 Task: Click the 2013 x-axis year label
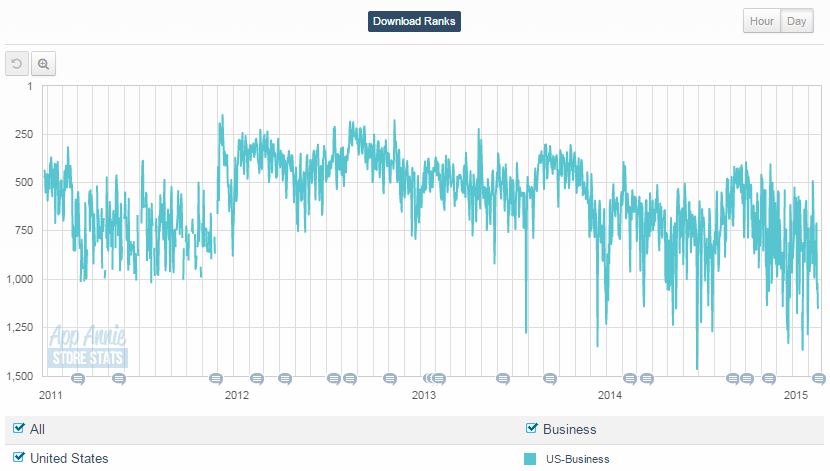pos(424,395)
